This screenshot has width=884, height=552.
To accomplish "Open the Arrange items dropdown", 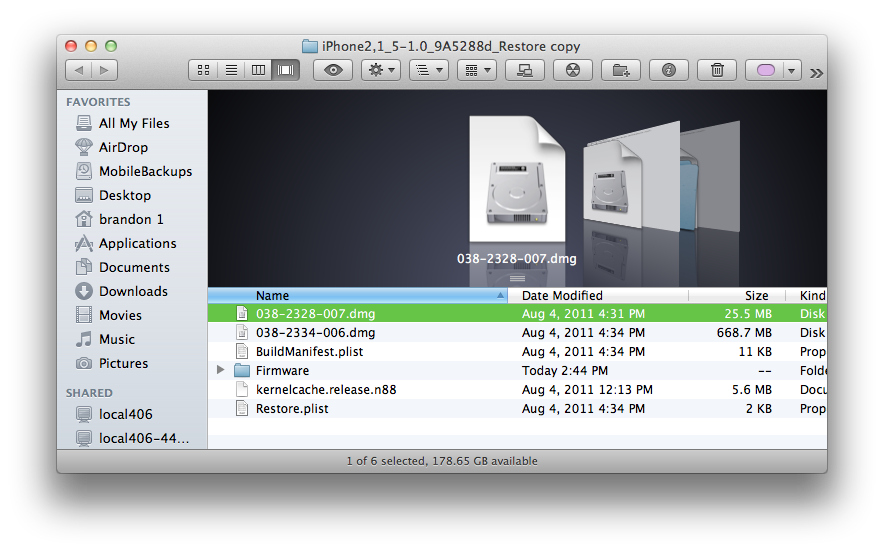I will click(x=477, y=70).
